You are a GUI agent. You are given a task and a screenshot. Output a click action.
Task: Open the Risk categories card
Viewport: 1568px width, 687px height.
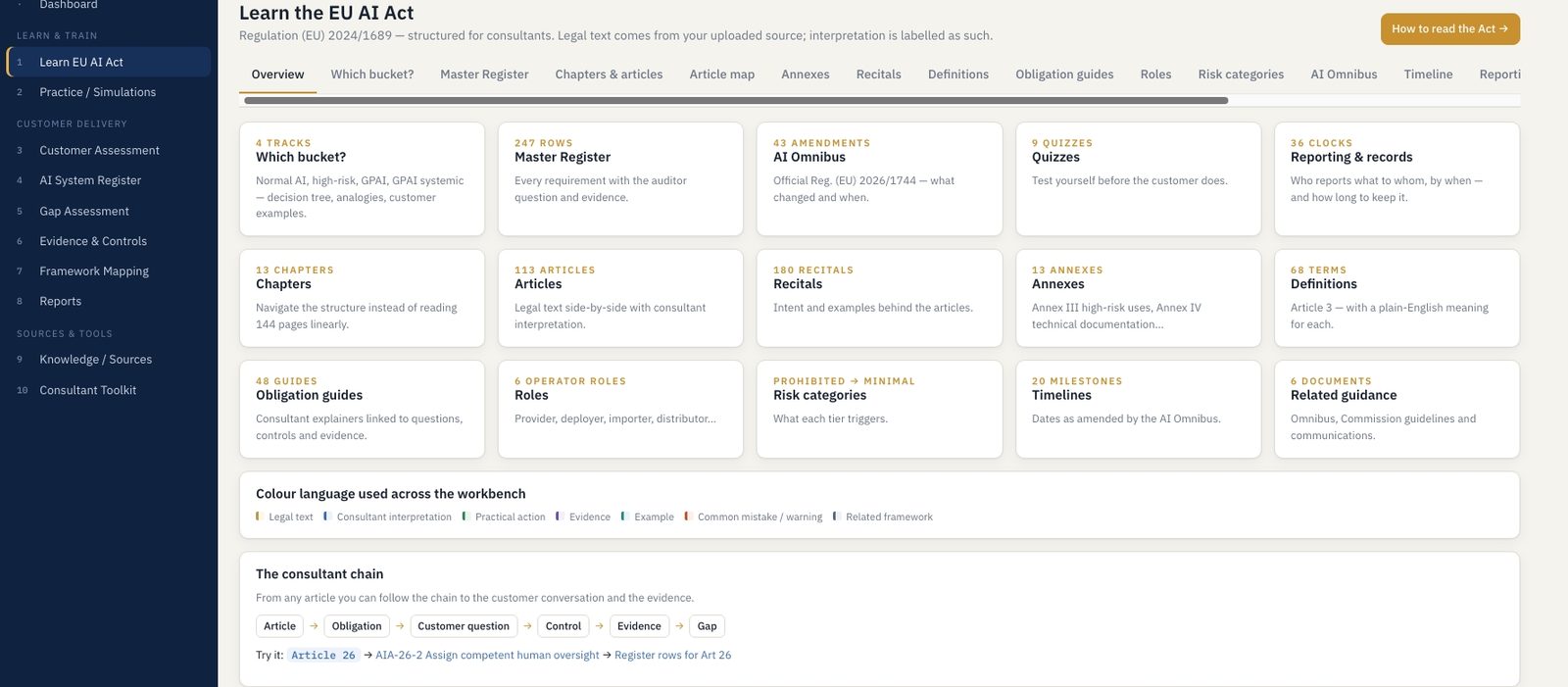(x=879, y=409)
